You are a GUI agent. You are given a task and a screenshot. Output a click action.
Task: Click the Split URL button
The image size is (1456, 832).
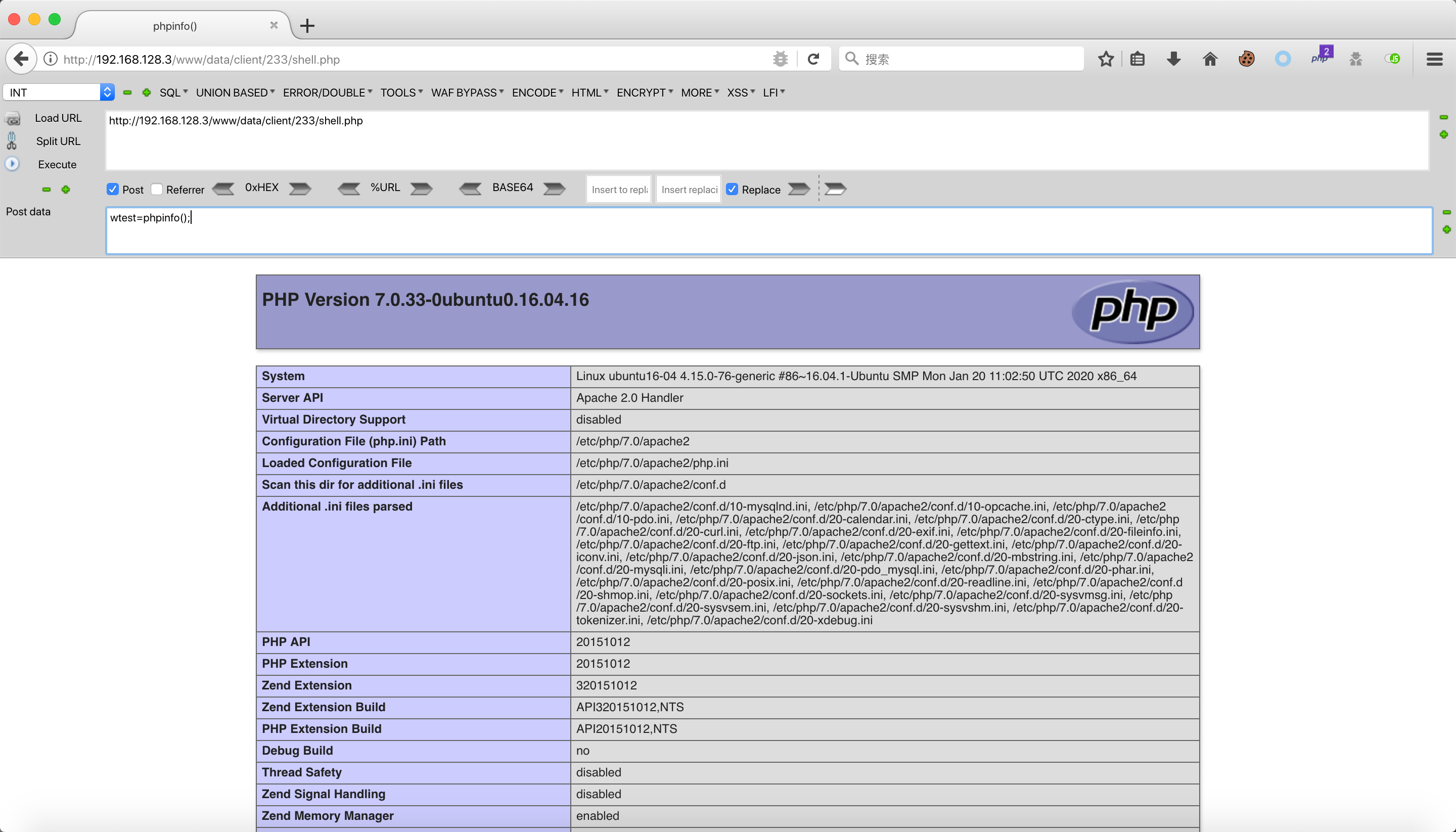(58, 141)
